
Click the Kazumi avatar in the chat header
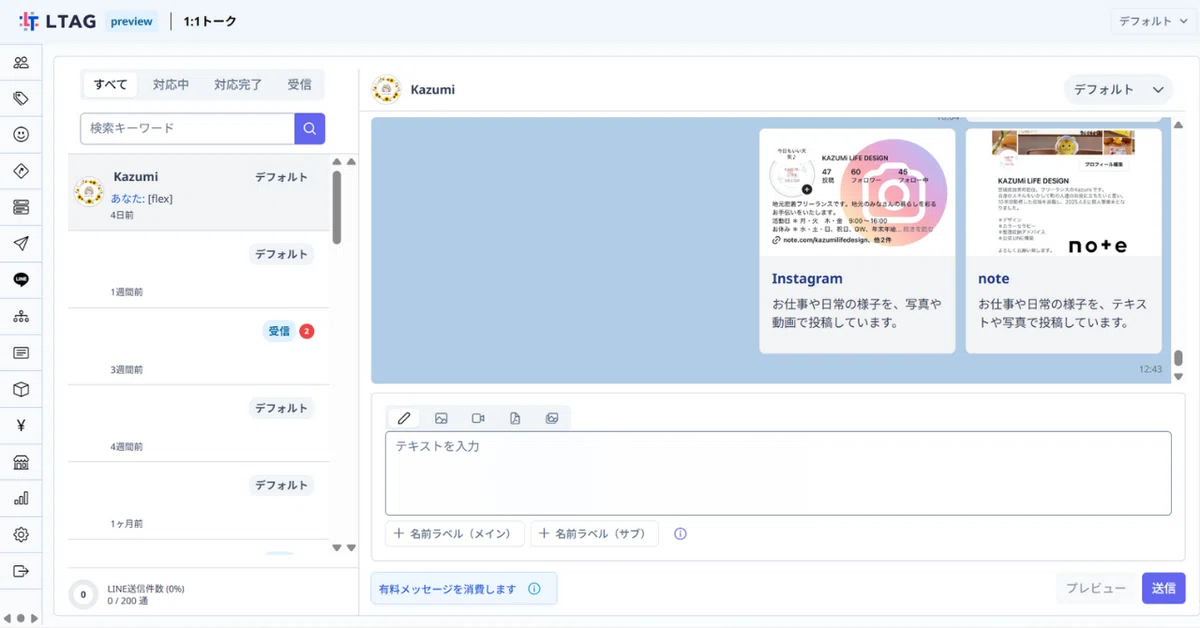386,89
